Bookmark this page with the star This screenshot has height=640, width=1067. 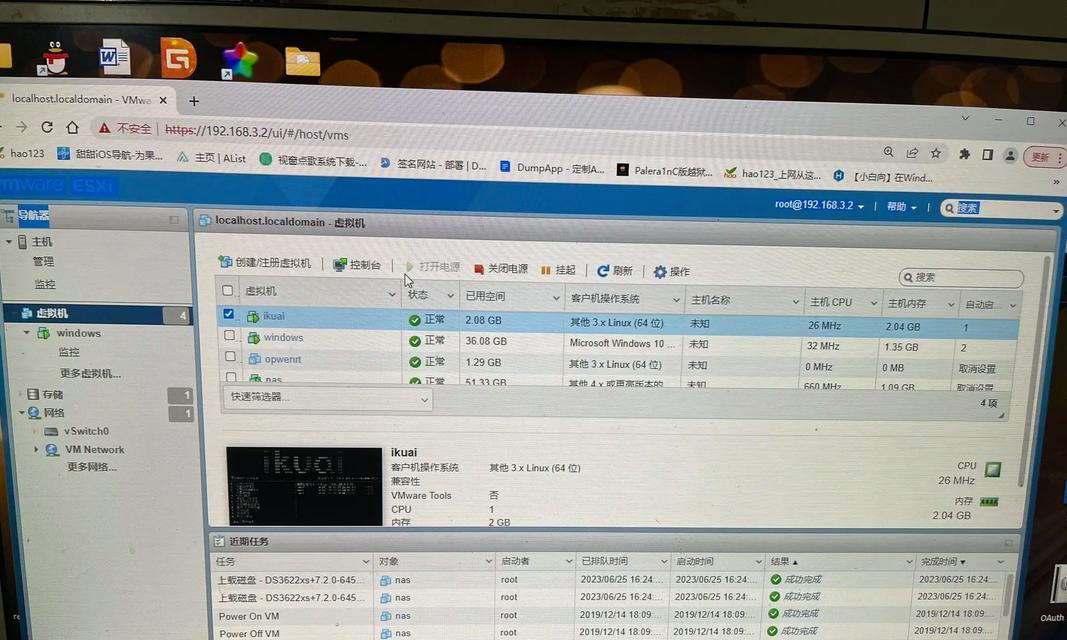936,153
